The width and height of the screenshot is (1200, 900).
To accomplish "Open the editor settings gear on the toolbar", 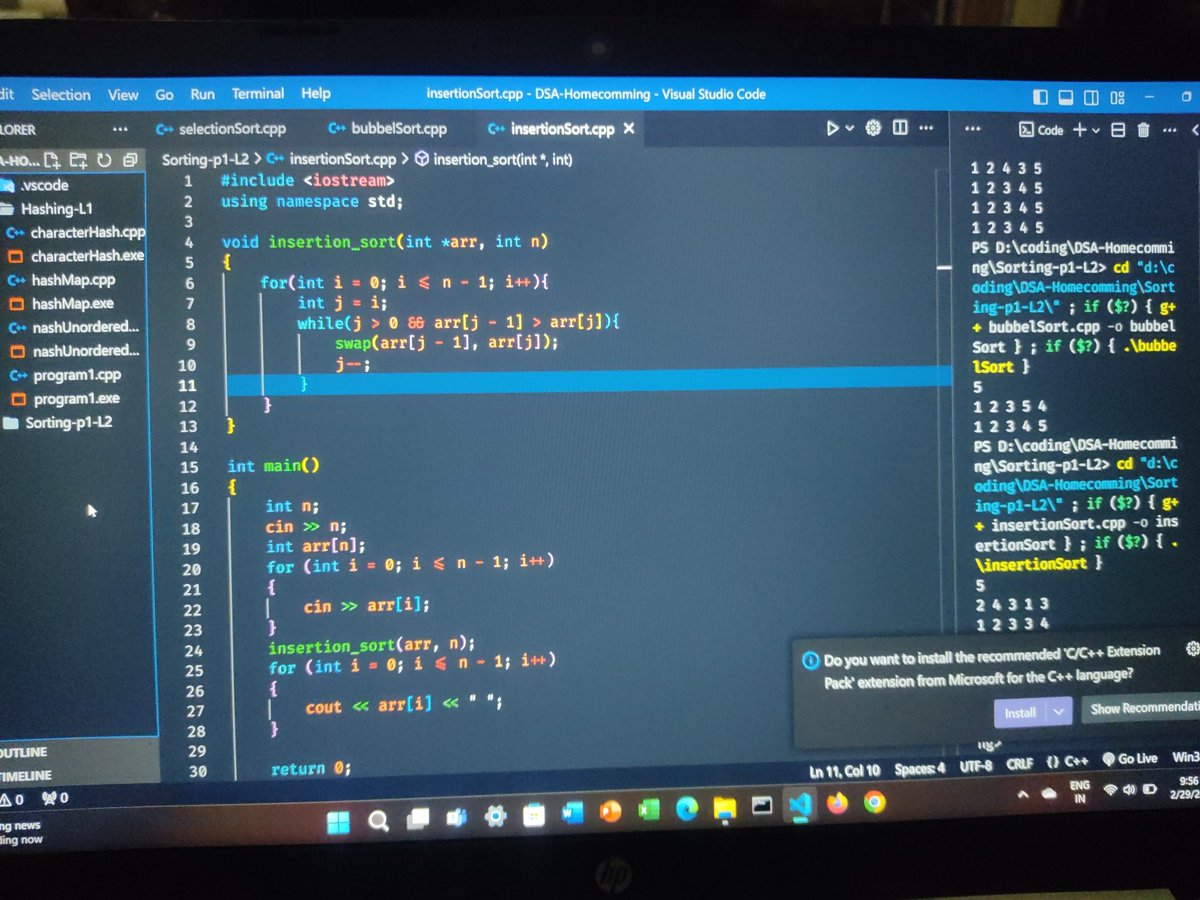I will tap(871, 128).
